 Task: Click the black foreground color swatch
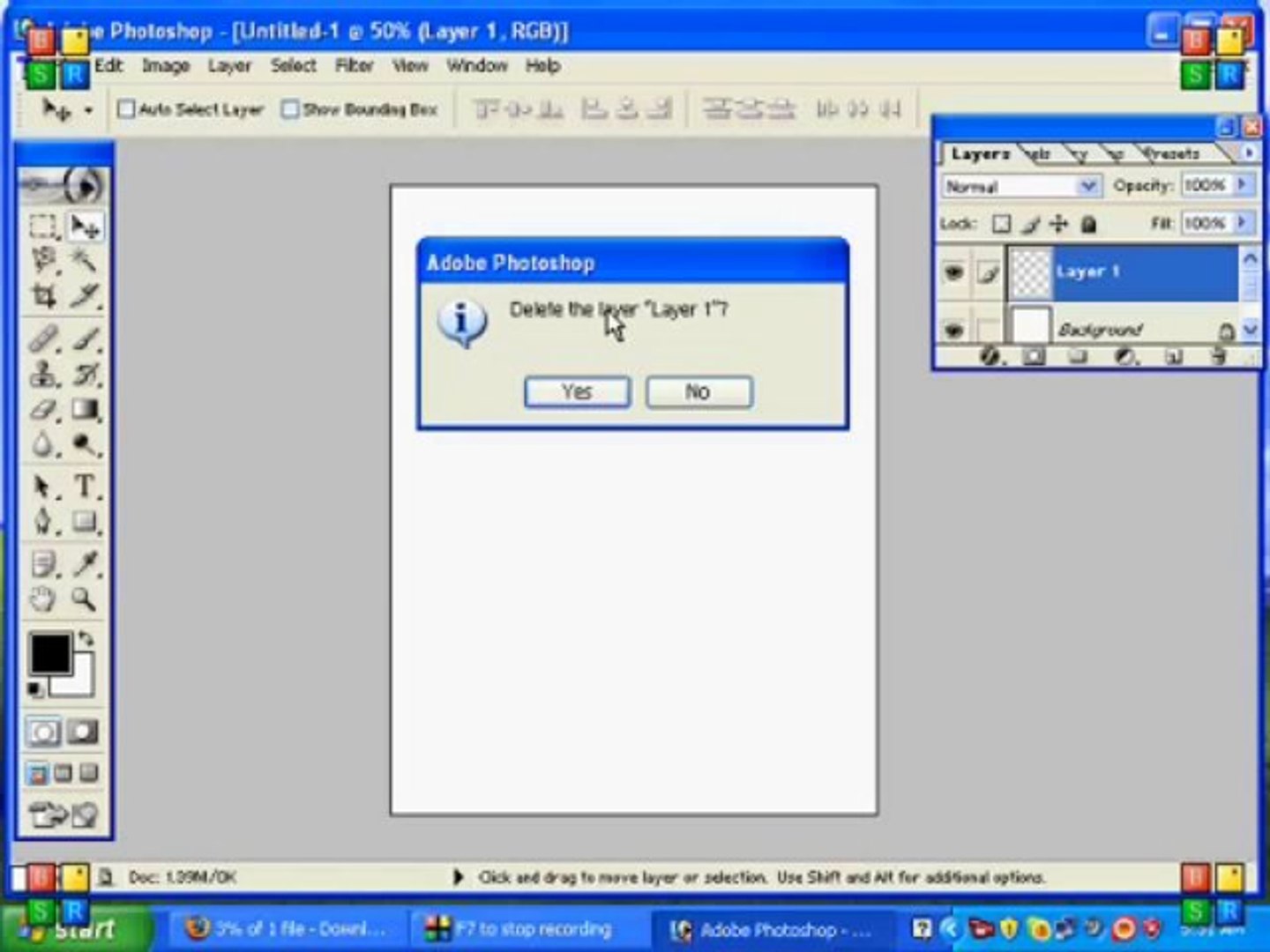tap(50, 654)
